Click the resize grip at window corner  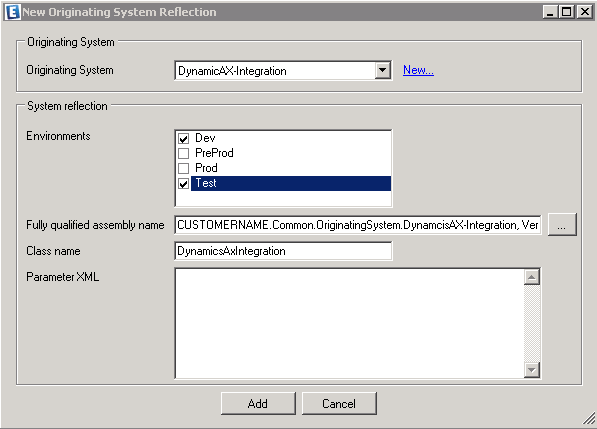coord(589,418)
